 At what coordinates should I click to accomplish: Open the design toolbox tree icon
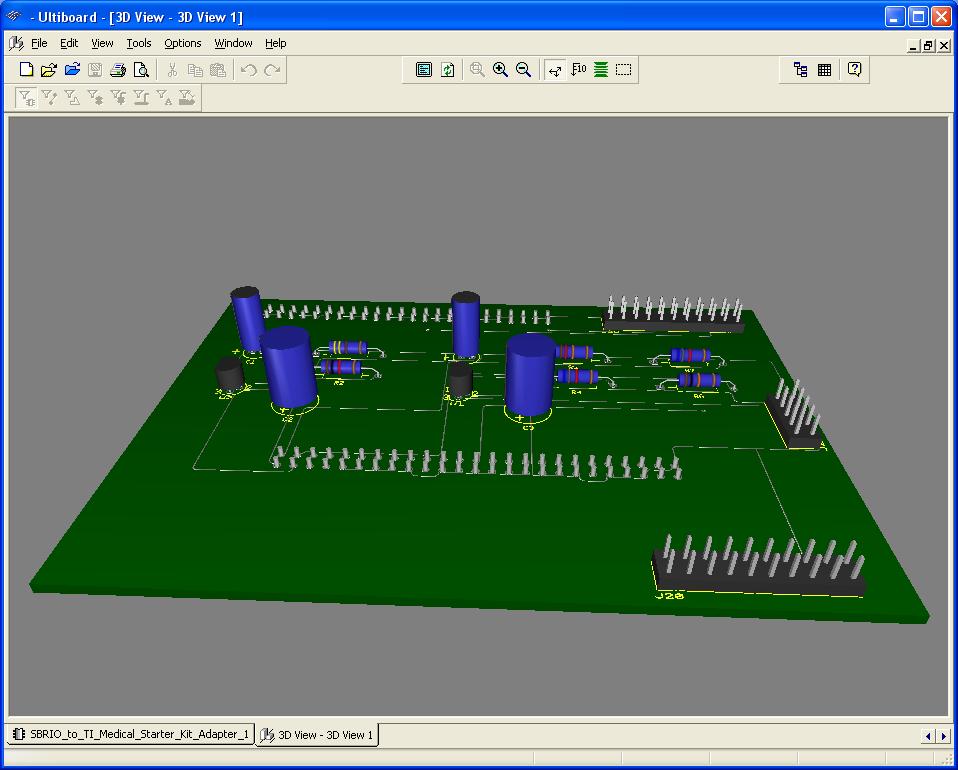800,70
